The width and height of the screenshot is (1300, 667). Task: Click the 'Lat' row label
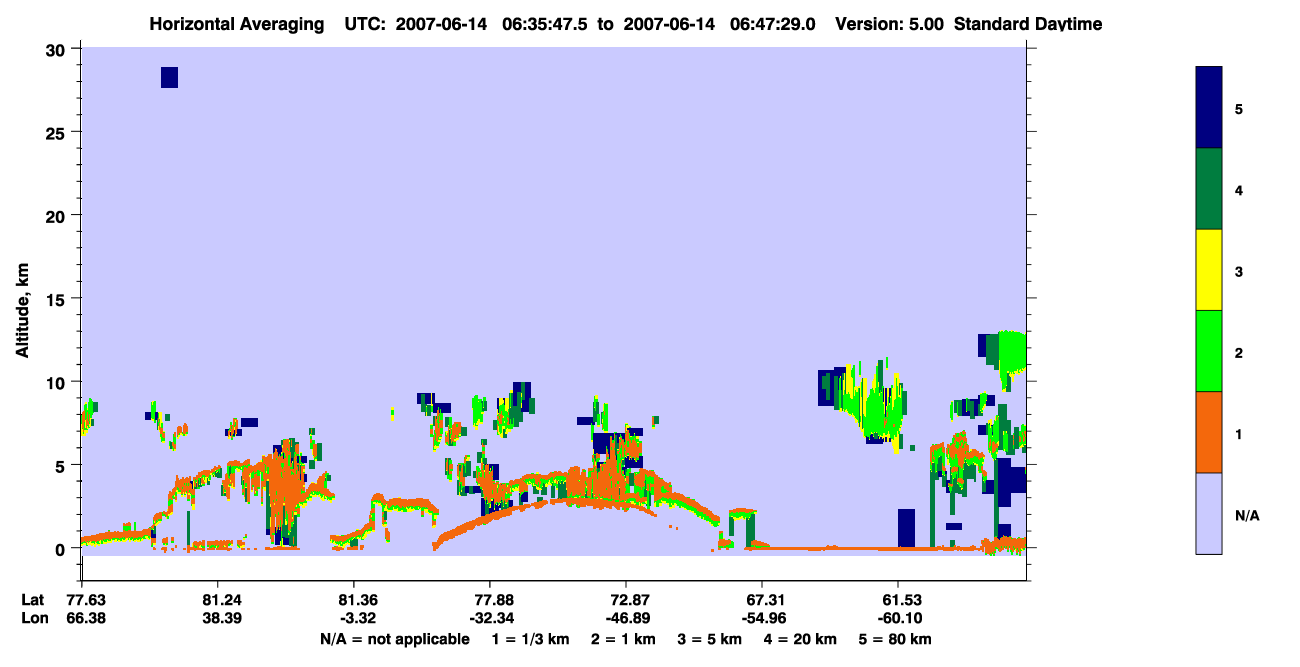tap(32, 600)
